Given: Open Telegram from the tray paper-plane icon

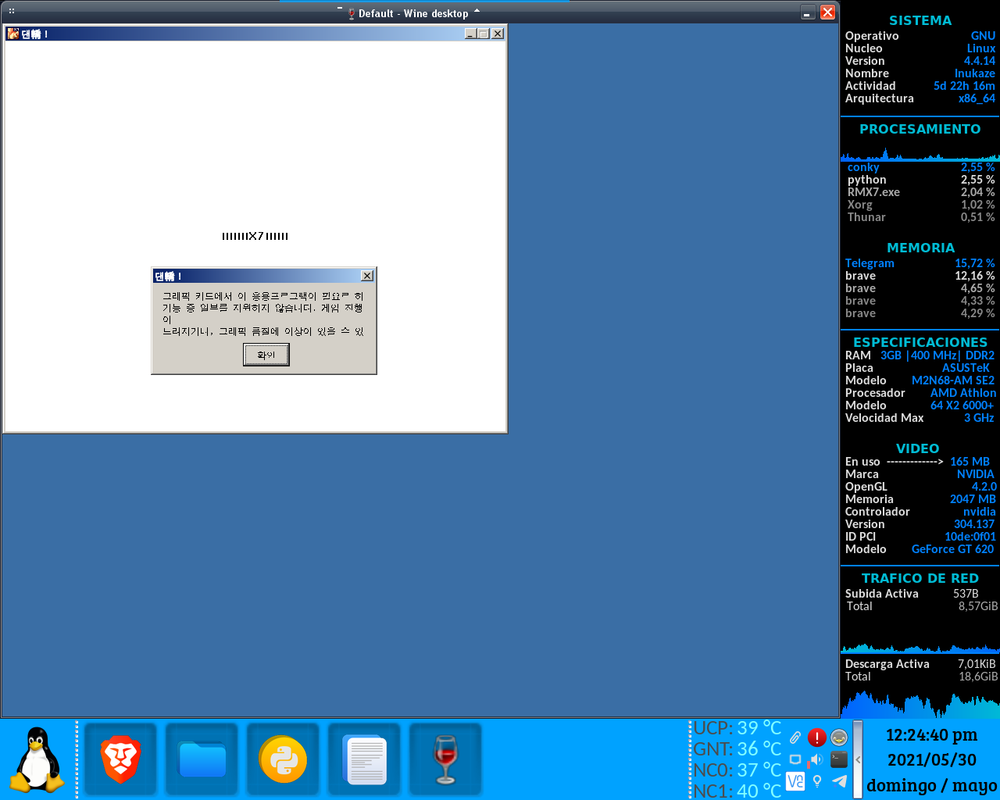Looking at the screenshot, I should point(839,781).
